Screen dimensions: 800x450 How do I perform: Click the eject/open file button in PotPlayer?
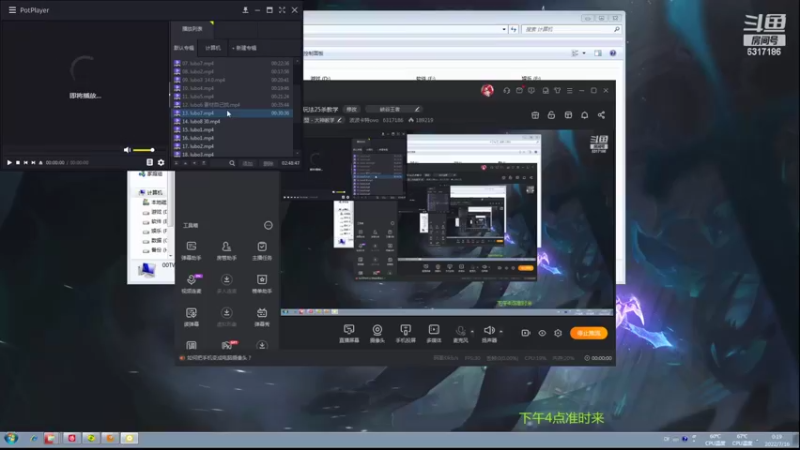pos(41,162)
